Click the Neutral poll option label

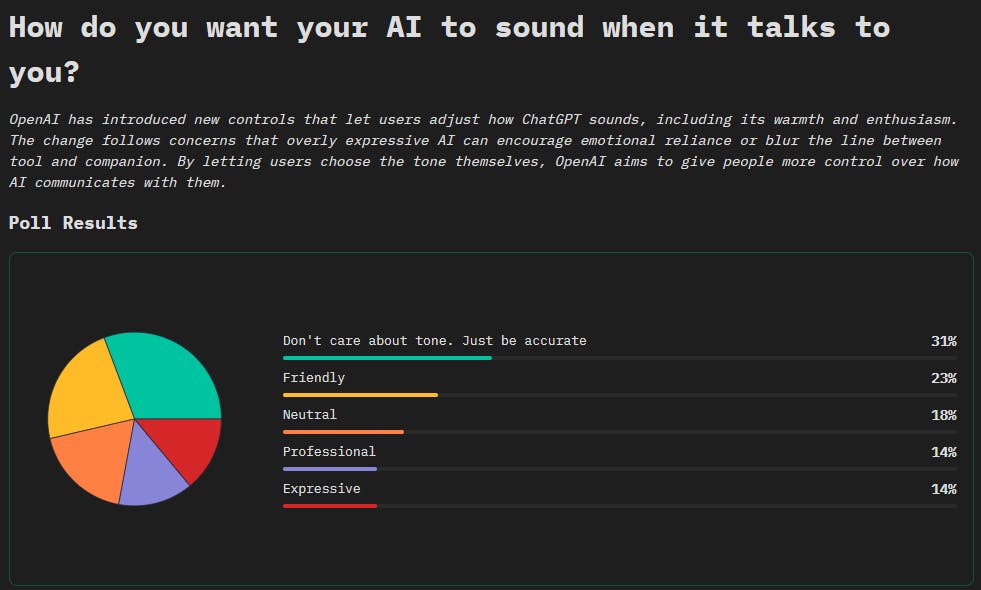(x=309, y=414)
